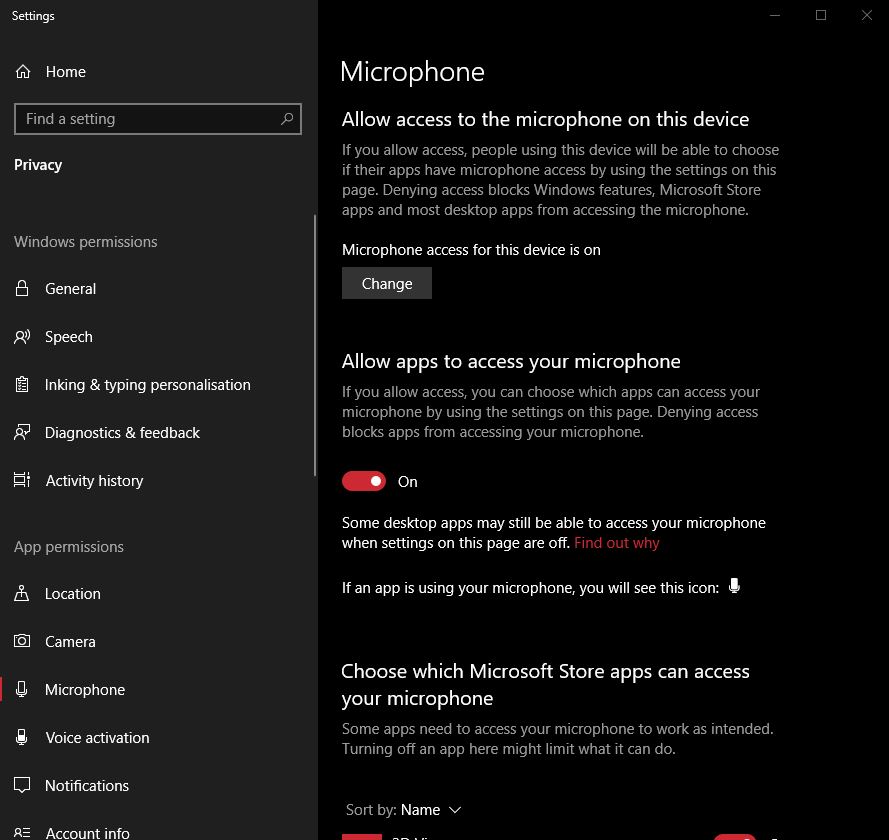Minimize the Settings window
This screenshot has height=840, width=889.
pos(775,15)
